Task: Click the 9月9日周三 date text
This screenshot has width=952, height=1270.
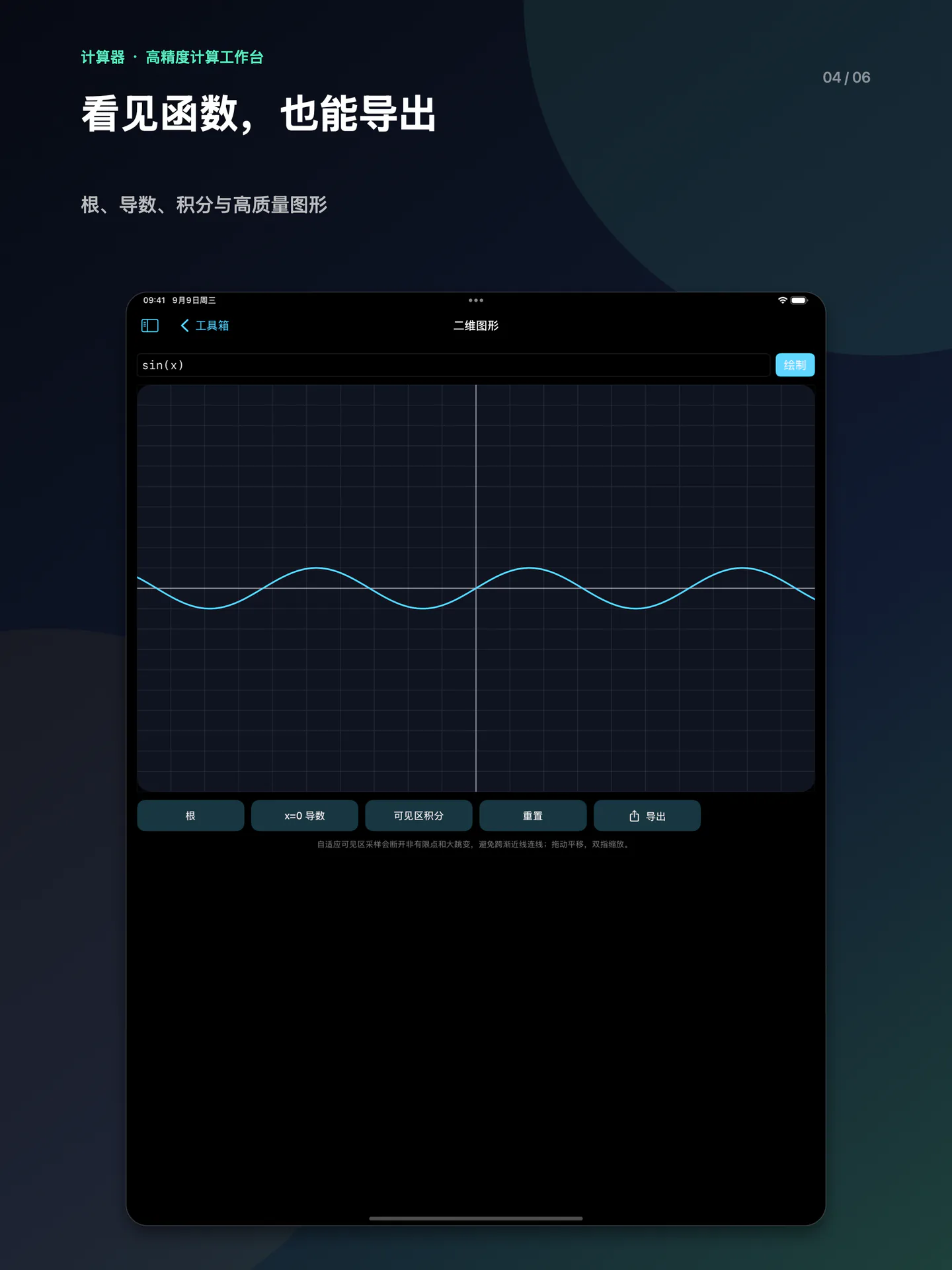Action: tap(194, 300)
